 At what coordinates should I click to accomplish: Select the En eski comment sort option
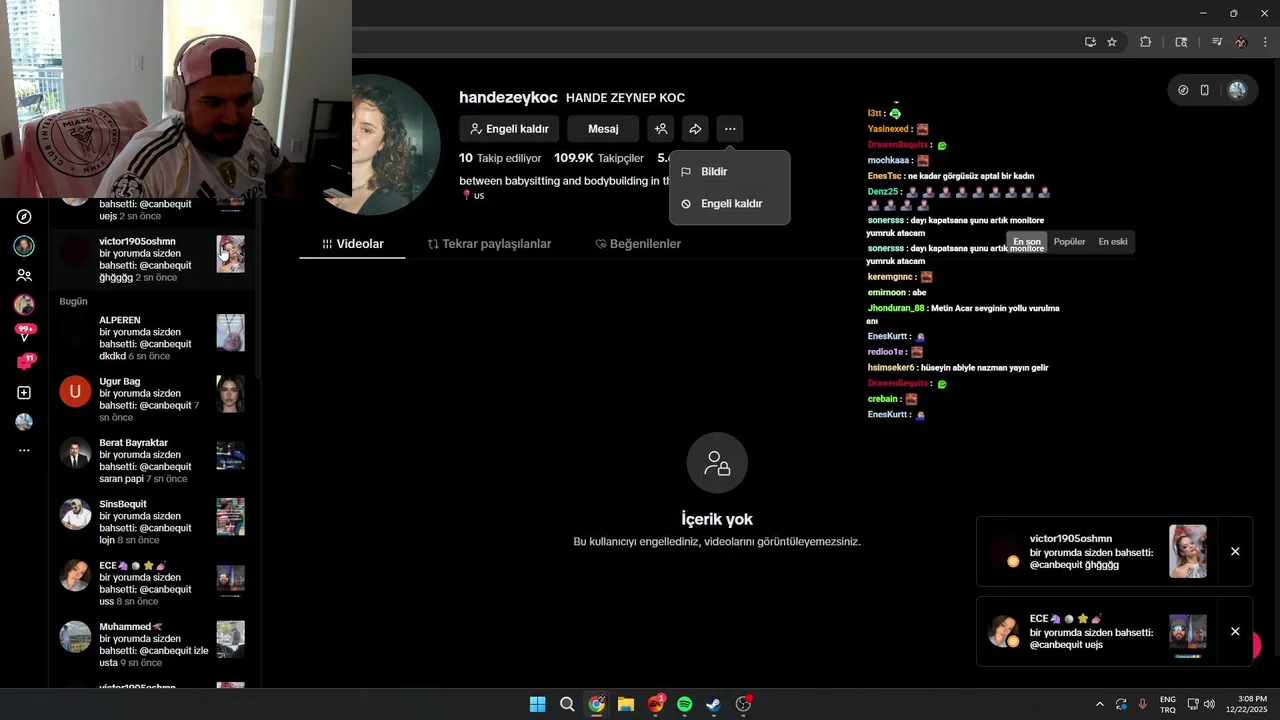coord(1113,242)
